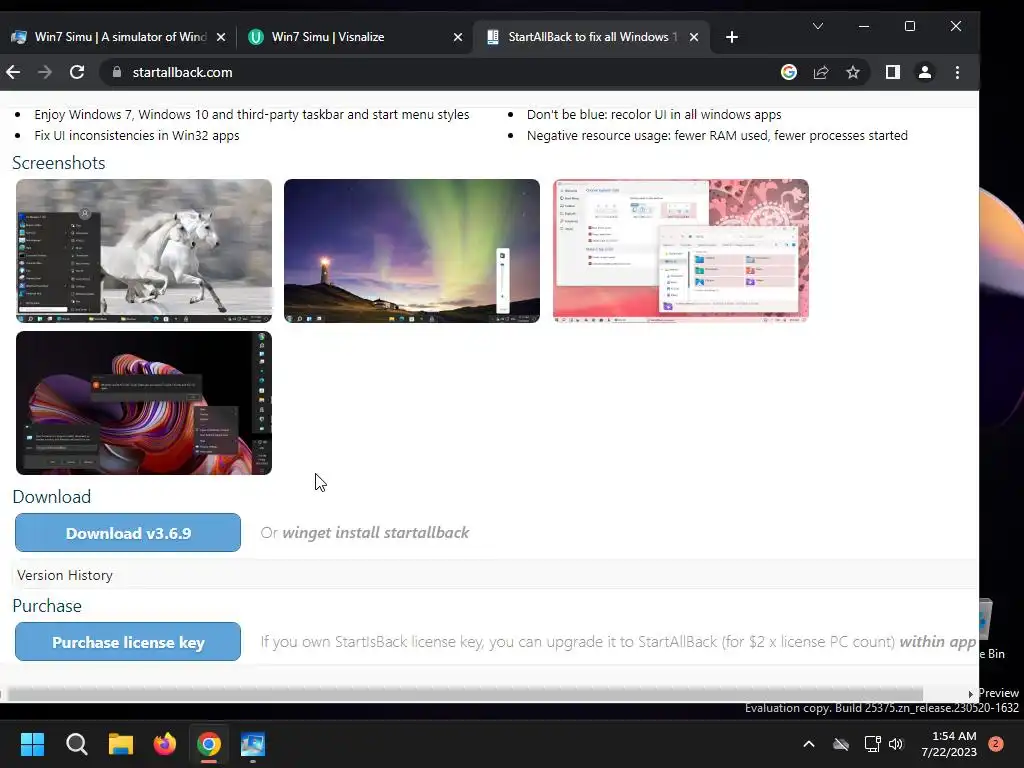Screen dimensions: 1024x768
Task: Share this page using the share icon
Action: tap(821, 72)
